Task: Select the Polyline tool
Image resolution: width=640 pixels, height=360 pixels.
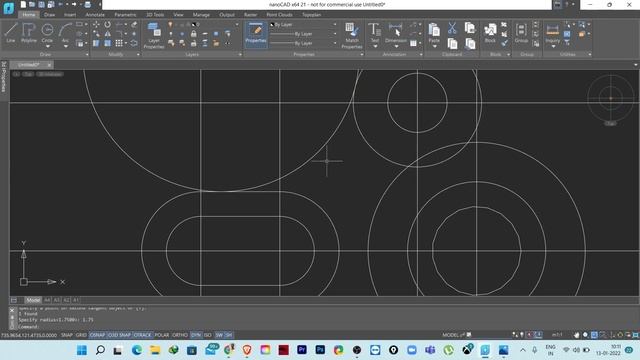Action: point(29,33)
